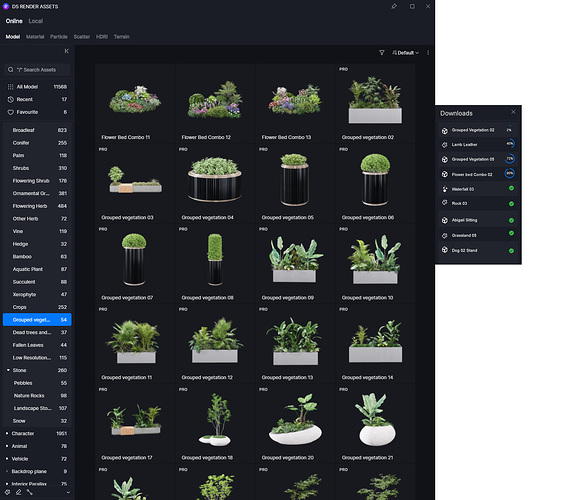Image resolution: width=562 pixels, height=500 pixels.
Task: Select the HDRI asset tab
Action: coord(102,37)
